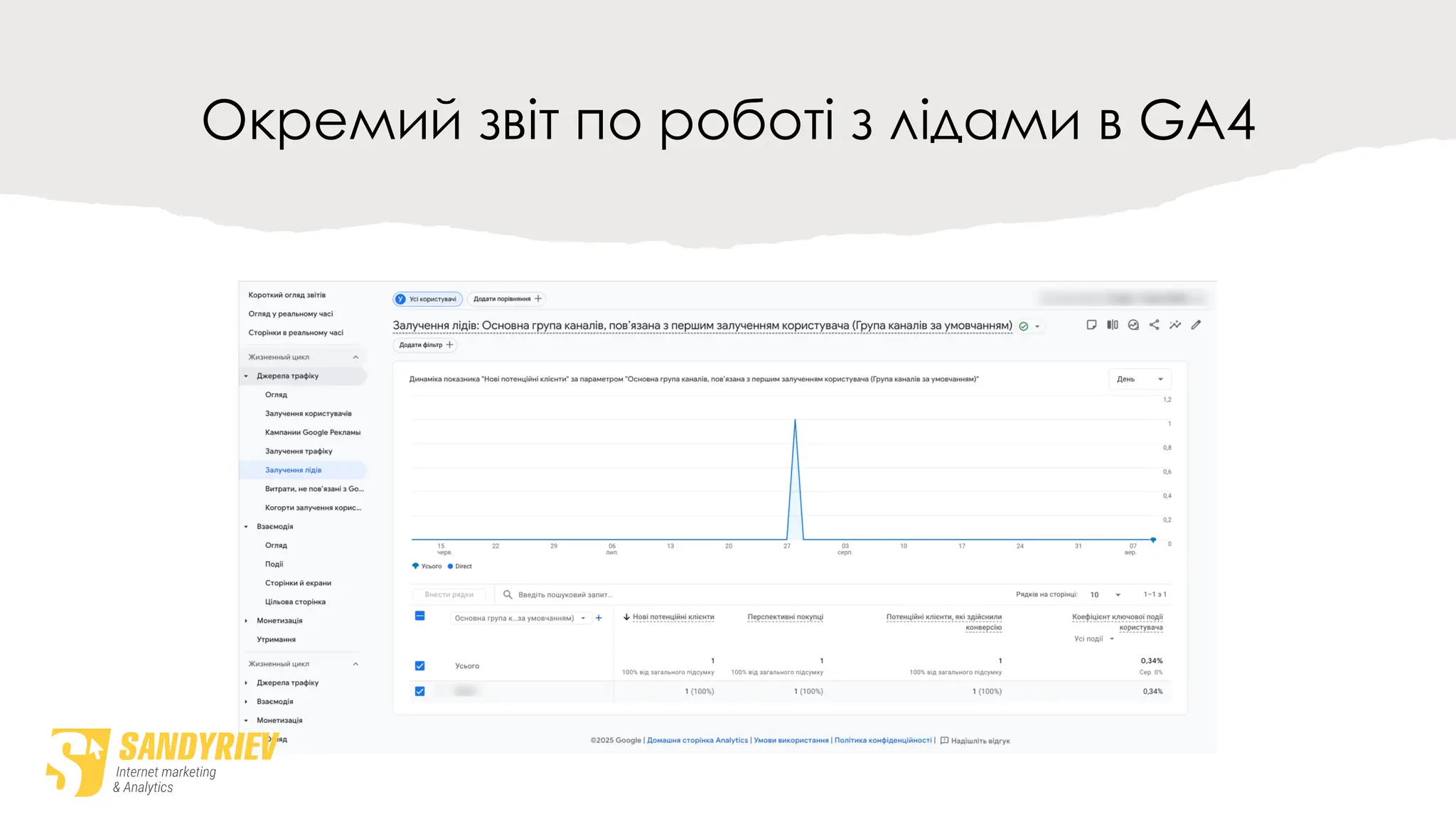Open the 'День' granularity dropdown
The image size is (1456, 819).
coord(1140,379)
